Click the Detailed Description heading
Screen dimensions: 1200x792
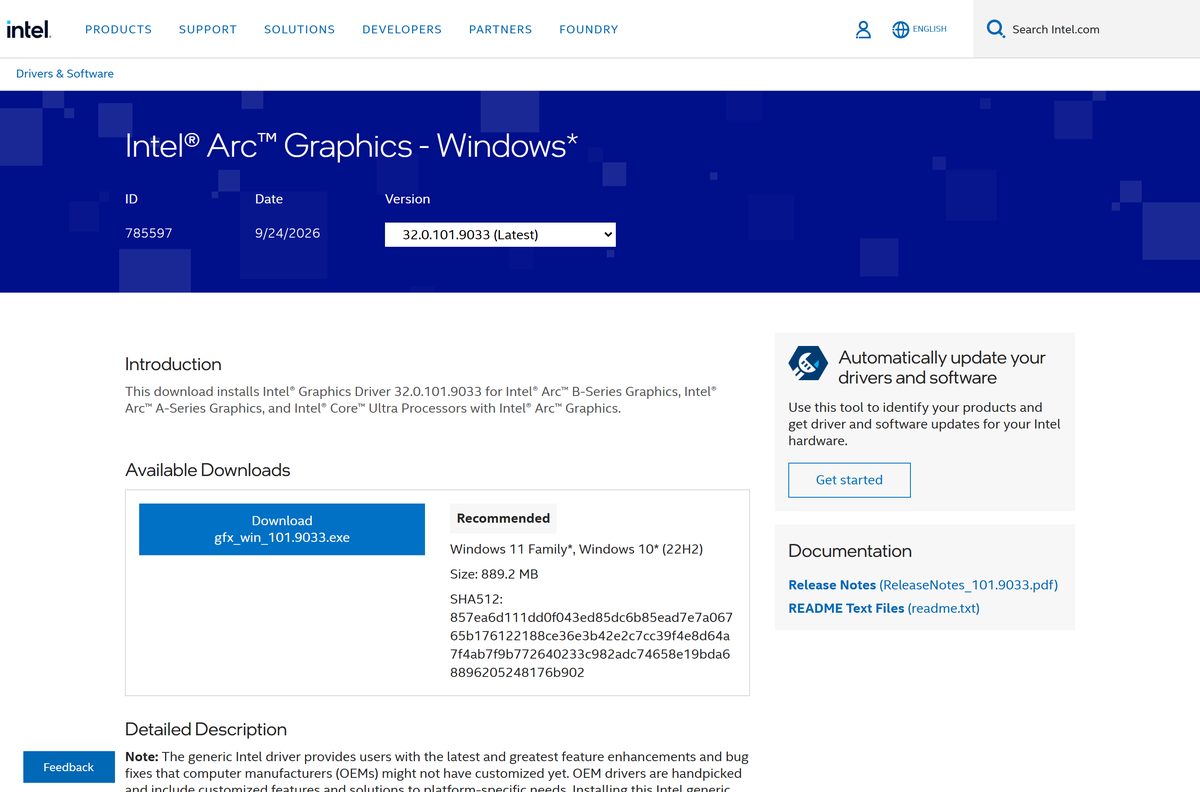(206, 730)
